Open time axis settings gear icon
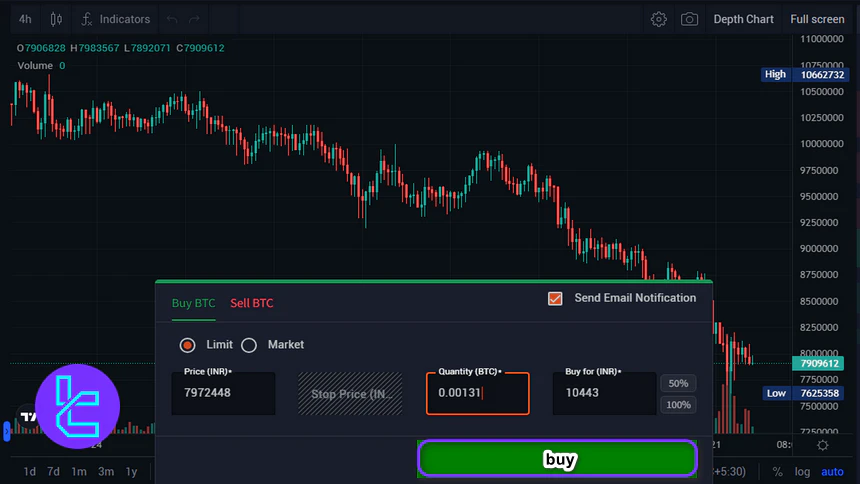Image resolution: width=860 pixels, height=484 pixels. [x=823, y=446]
